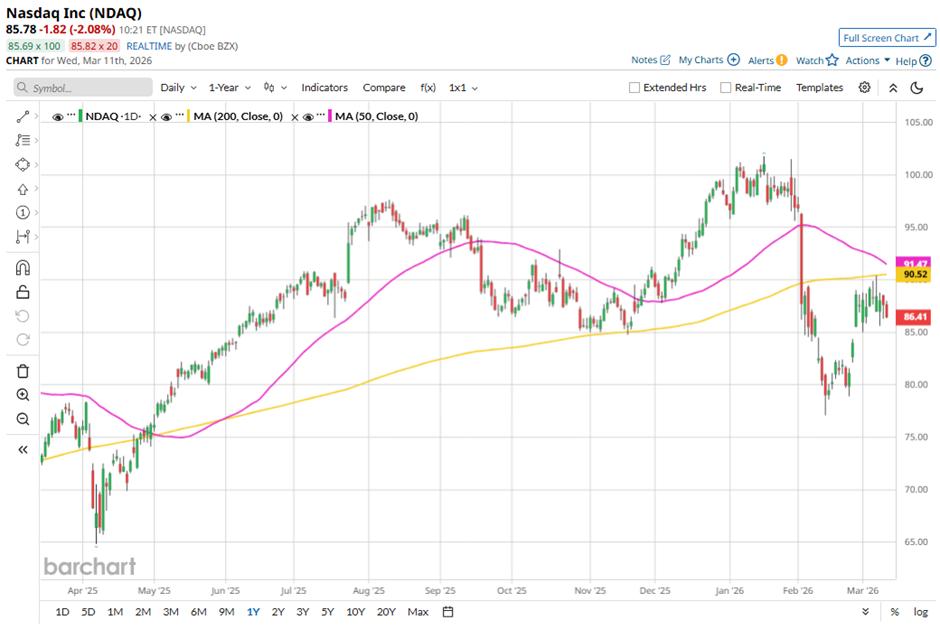This screenshot has height=629, width=940.
Task: Select the trend line drawing tool
Action: tap(22, 117)
